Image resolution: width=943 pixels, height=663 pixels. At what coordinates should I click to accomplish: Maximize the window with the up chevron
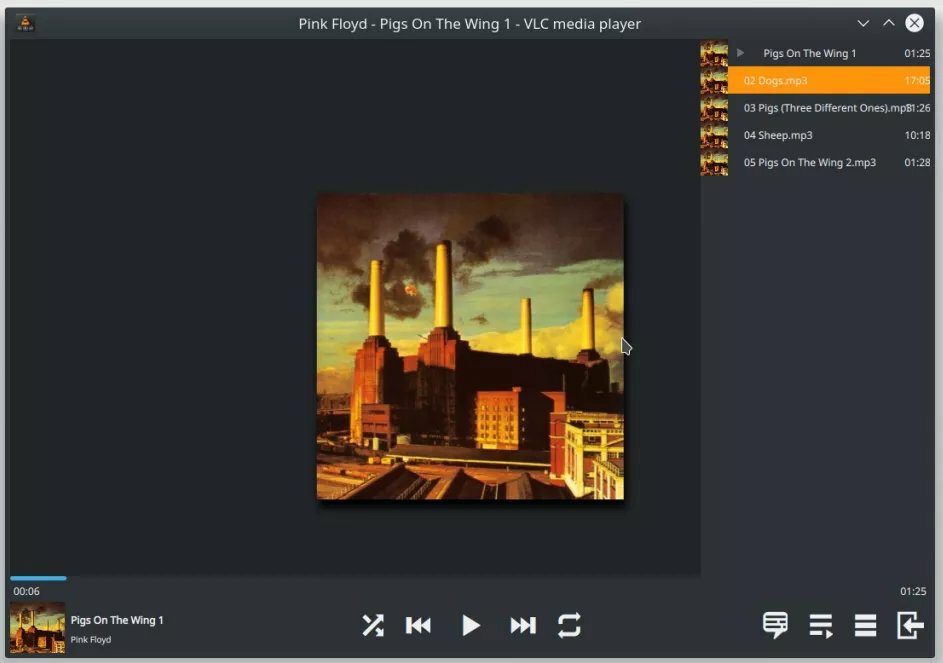point(888,23)
